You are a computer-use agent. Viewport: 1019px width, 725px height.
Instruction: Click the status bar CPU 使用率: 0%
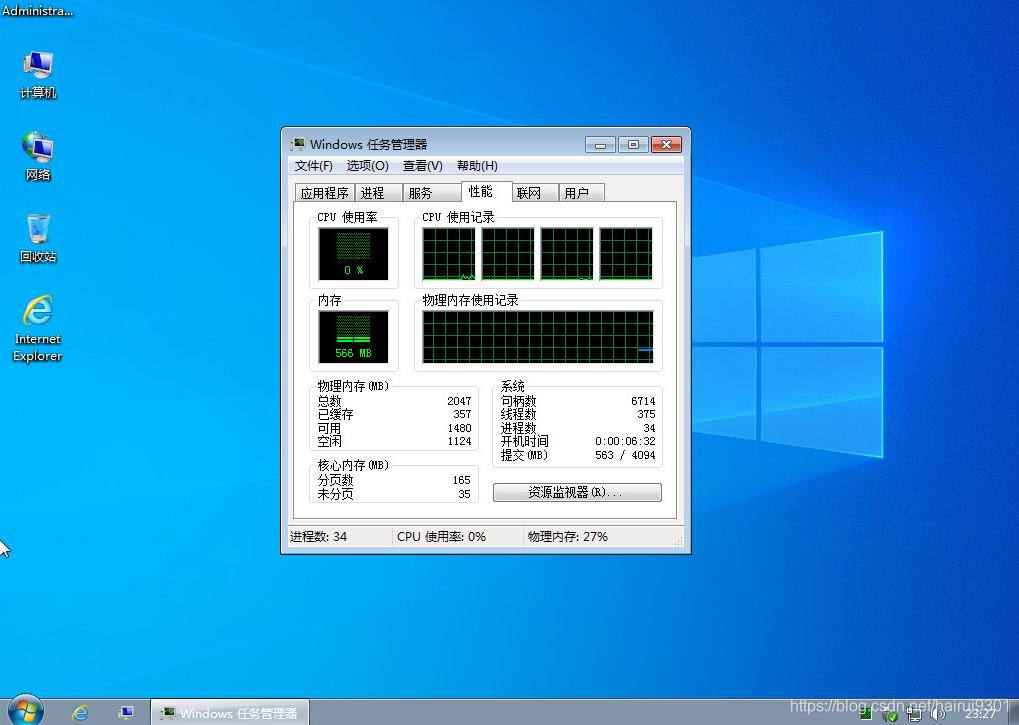[441, 537]
